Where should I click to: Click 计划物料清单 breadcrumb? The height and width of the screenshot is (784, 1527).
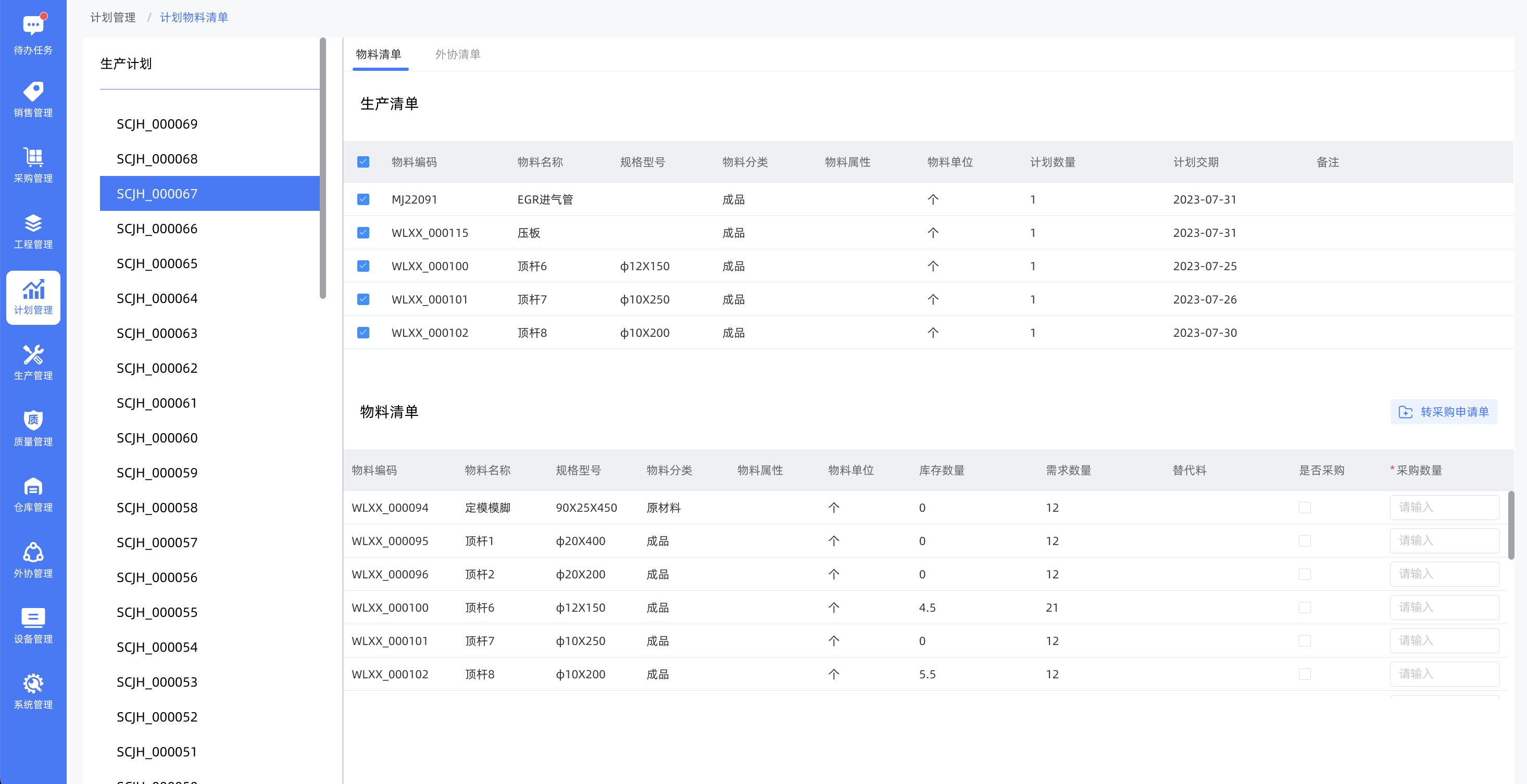[194, 17]
